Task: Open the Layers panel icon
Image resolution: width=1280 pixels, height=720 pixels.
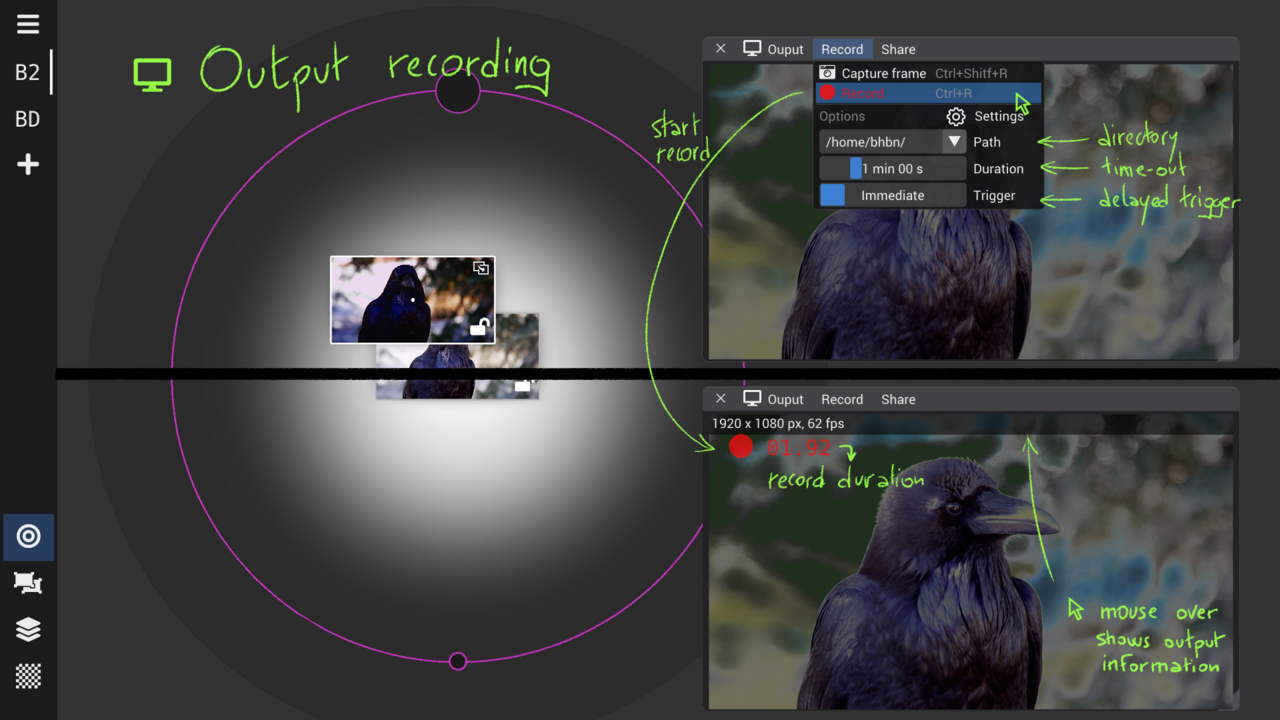Action: 28,629
